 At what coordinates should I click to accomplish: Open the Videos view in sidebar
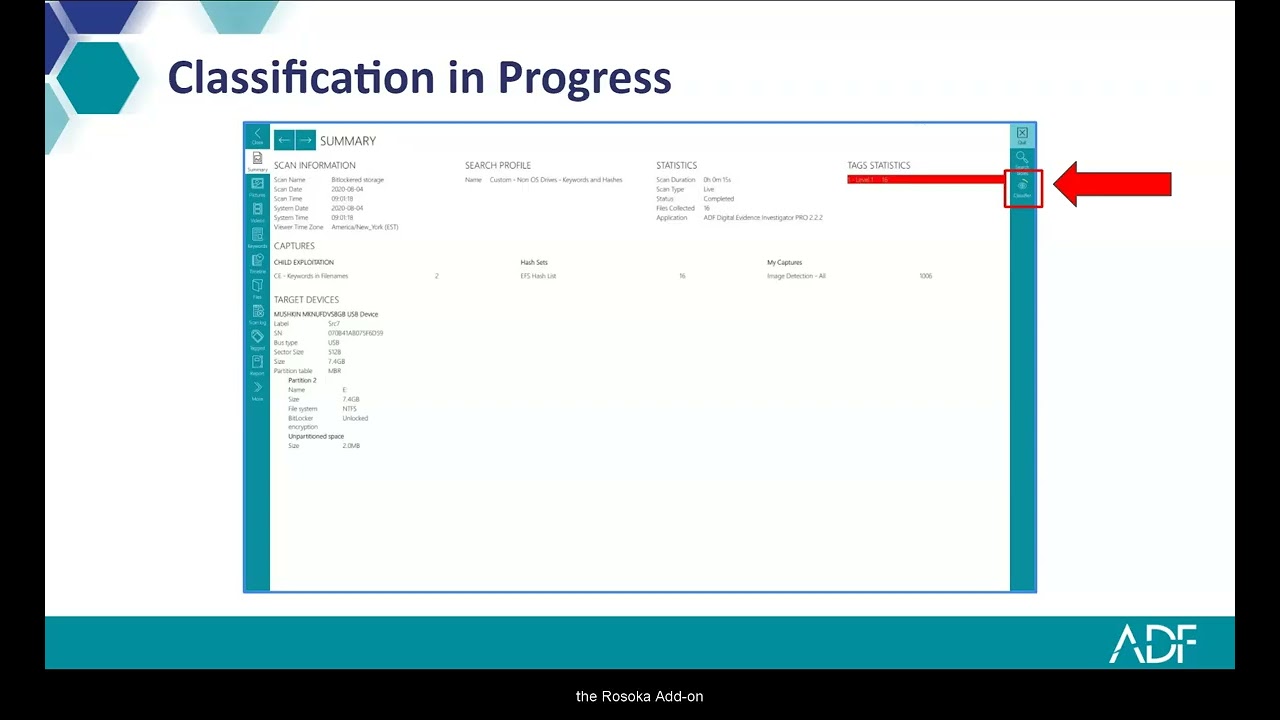pyautogui.click(x=257, y=212)
